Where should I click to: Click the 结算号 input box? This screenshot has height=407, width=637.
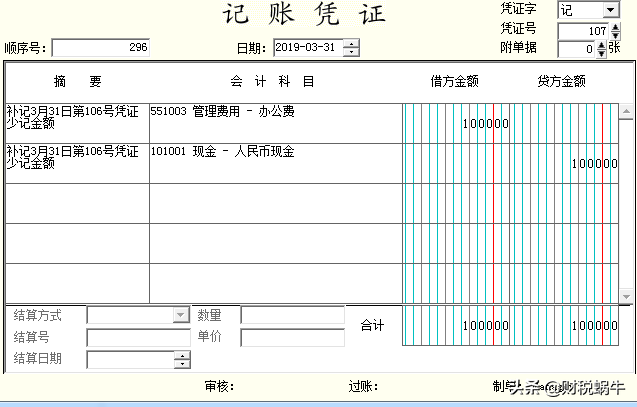point(138,337)
